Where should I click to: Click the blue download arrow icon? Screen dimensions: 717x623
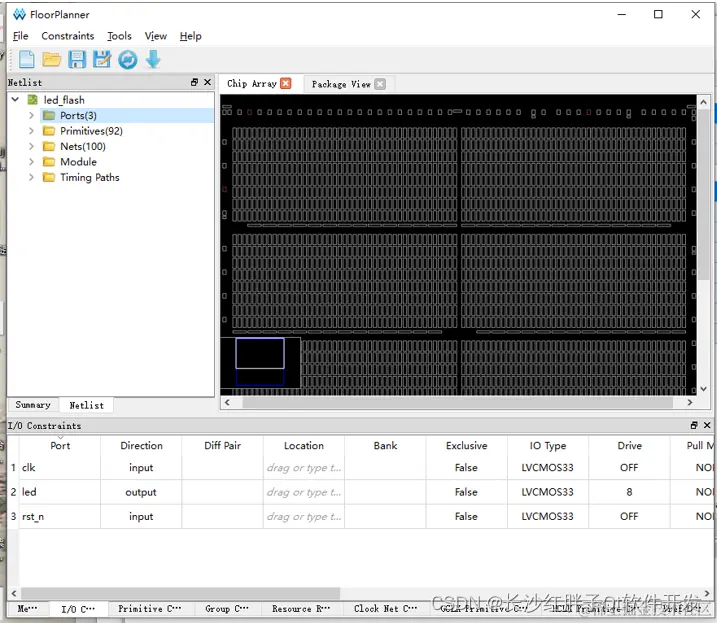tap(153, 59)
